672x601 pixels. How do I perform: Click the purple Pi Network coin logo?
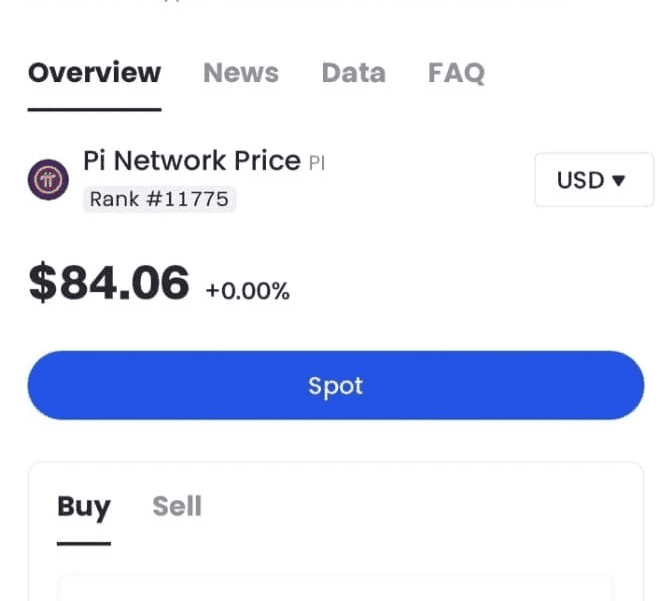48,180
